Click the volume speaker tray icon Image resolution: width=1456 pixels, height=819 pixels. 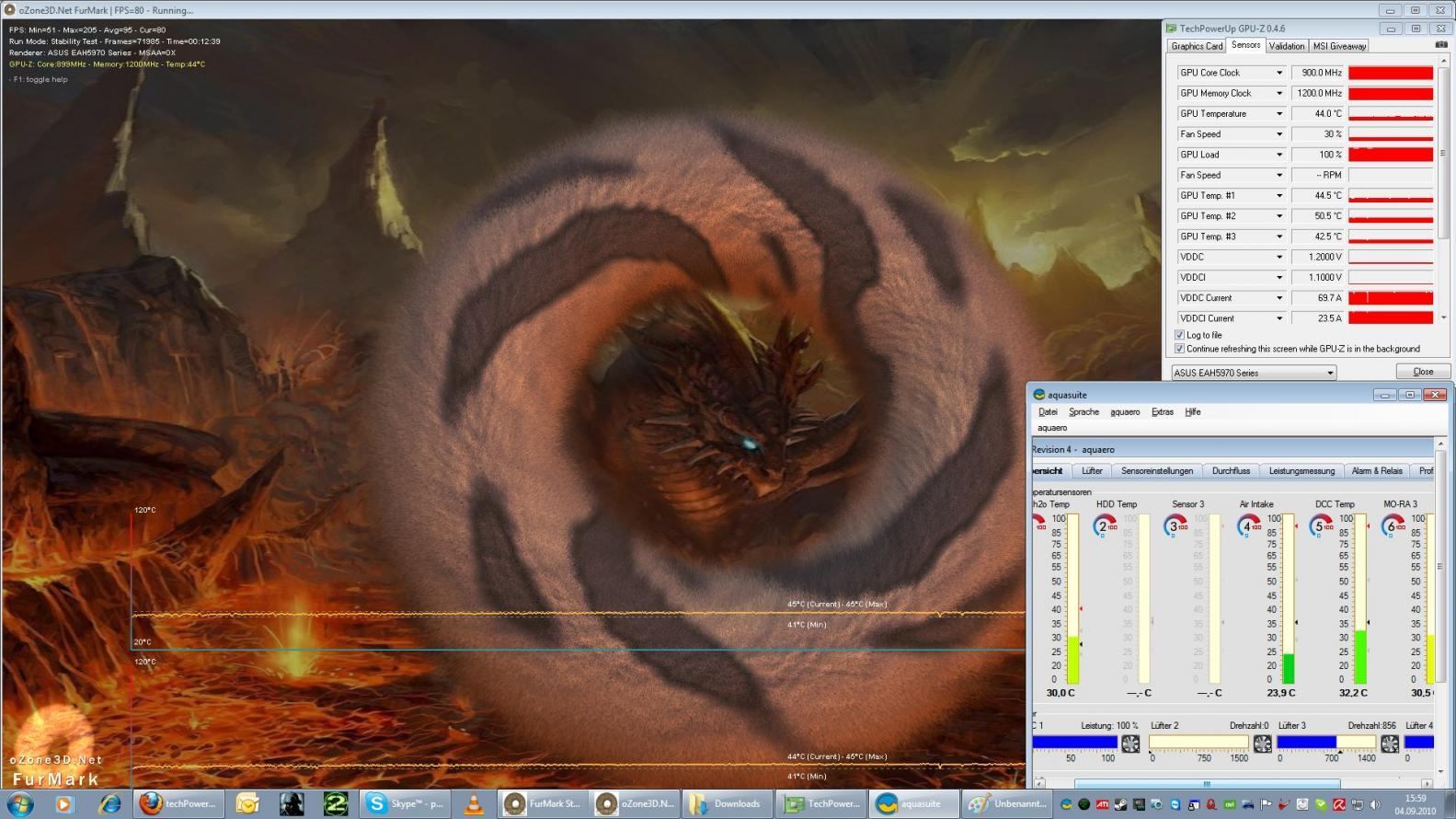[1375, 804]
